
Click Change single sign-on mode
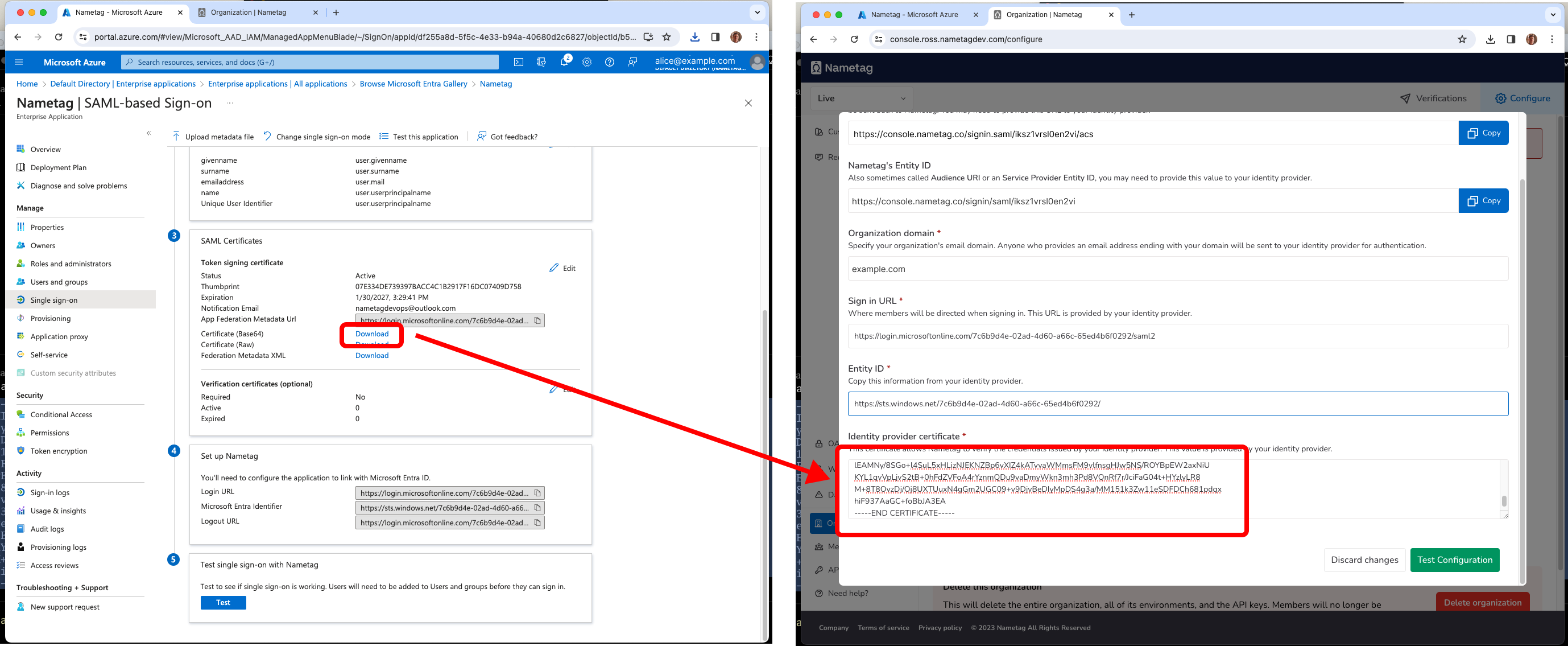coord(317,137)
